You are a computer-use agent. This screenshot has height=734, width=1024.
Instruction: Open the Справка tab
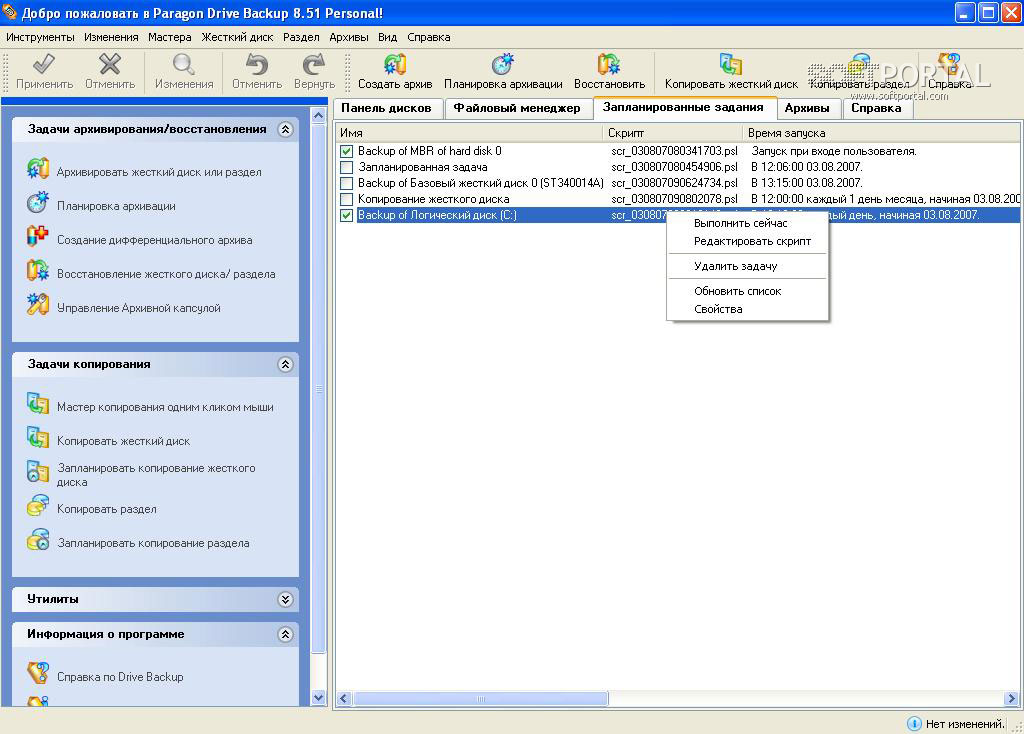point(876,108)
